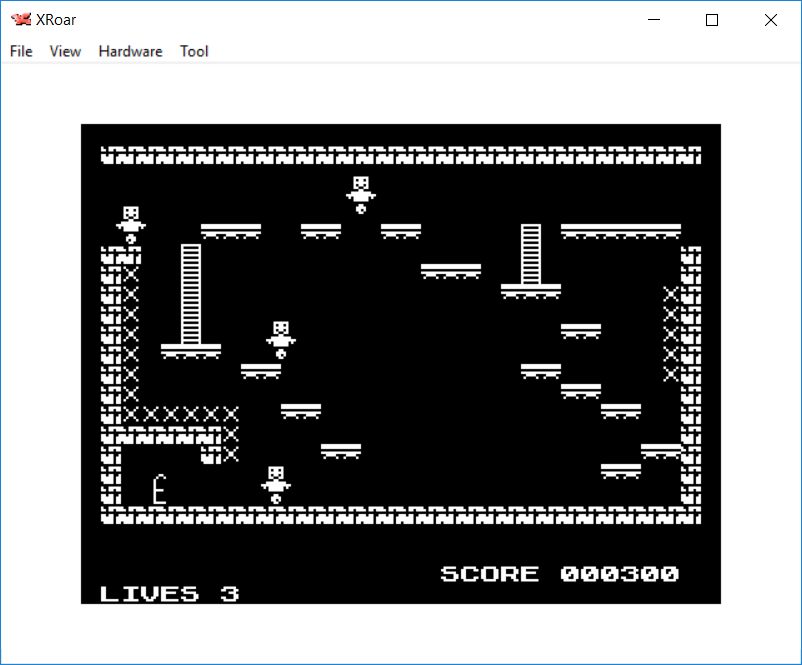Click the robot at top center of the game

coord(361,194)
